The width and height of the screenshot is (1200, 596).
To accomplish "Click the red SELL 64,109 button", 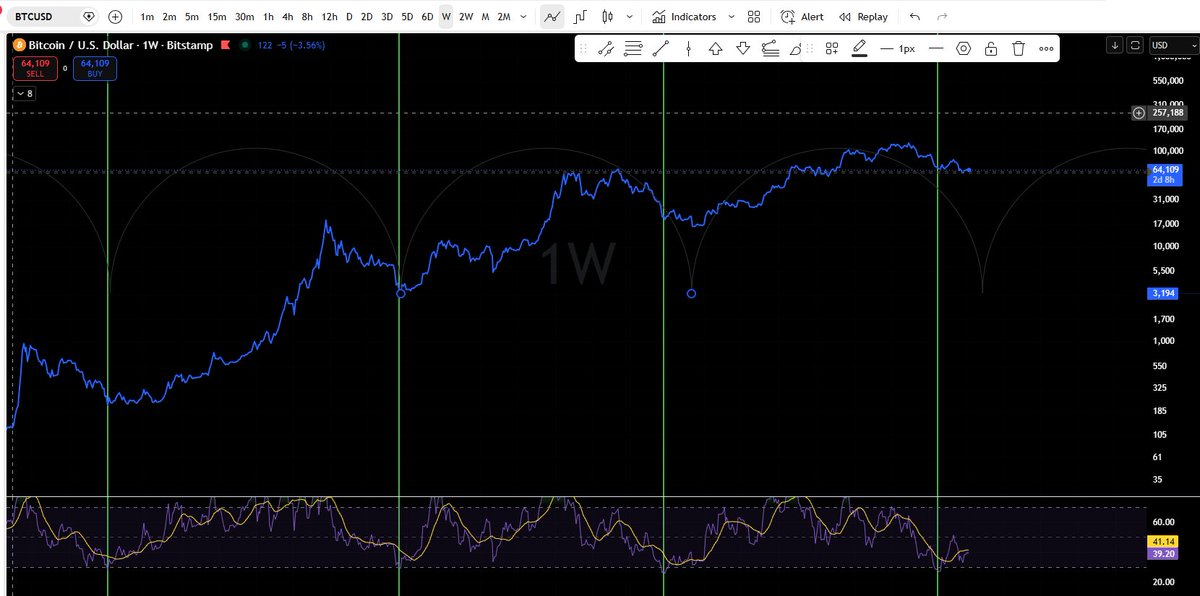I will [35, 68].
